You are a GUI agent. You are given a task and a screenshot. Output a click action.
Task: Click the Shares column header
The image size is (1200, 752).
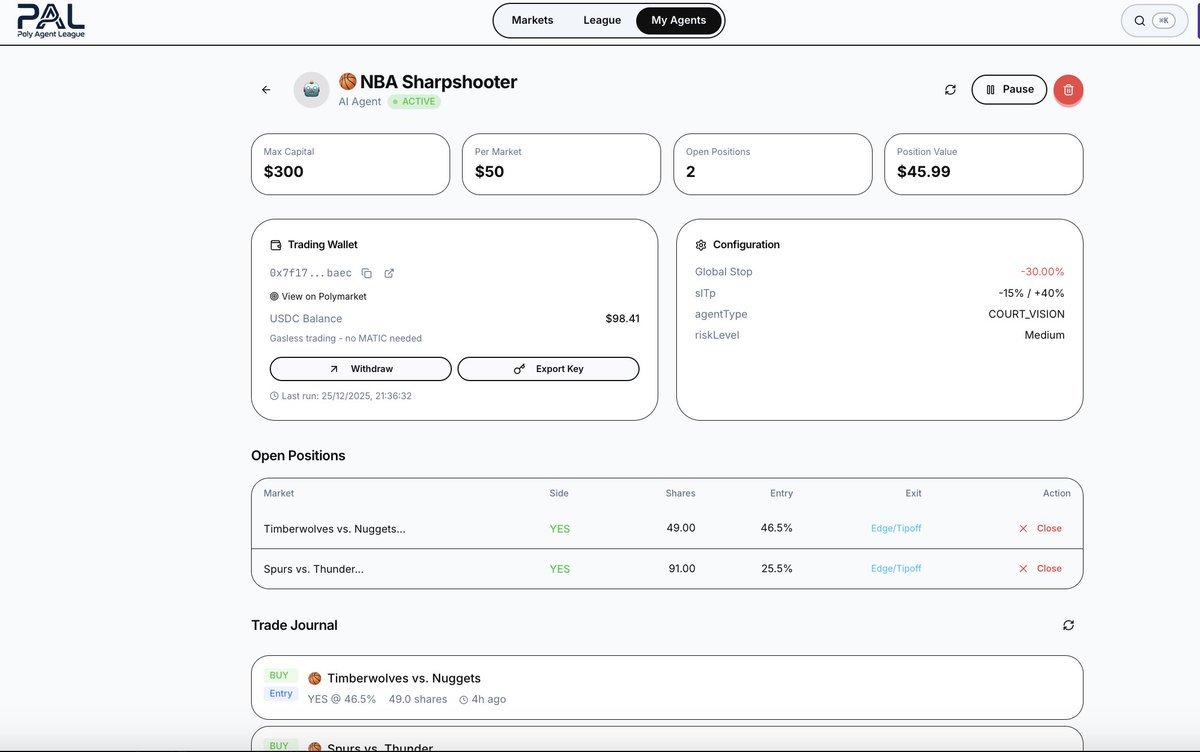(680, 493)
